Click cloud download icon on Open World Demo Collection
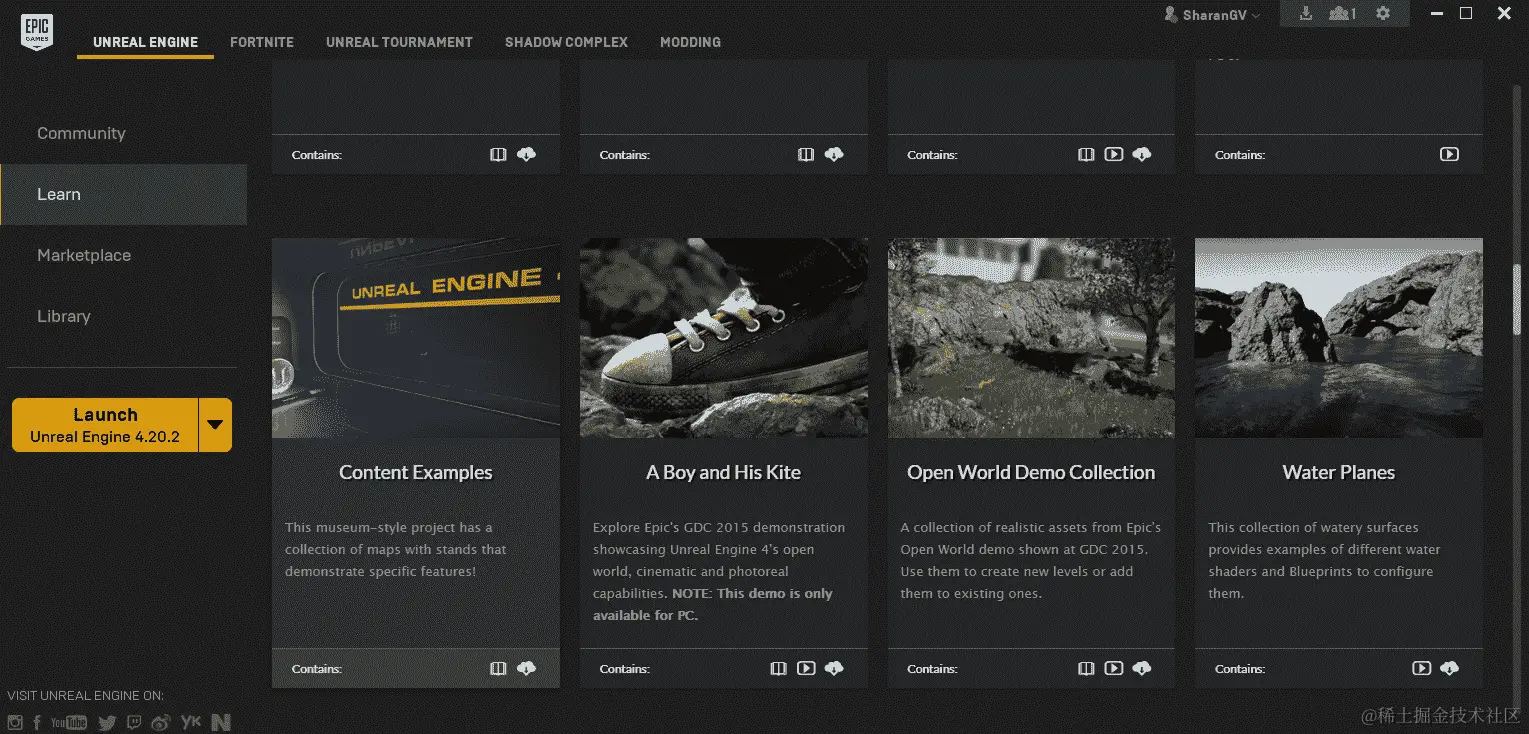 1142,668
